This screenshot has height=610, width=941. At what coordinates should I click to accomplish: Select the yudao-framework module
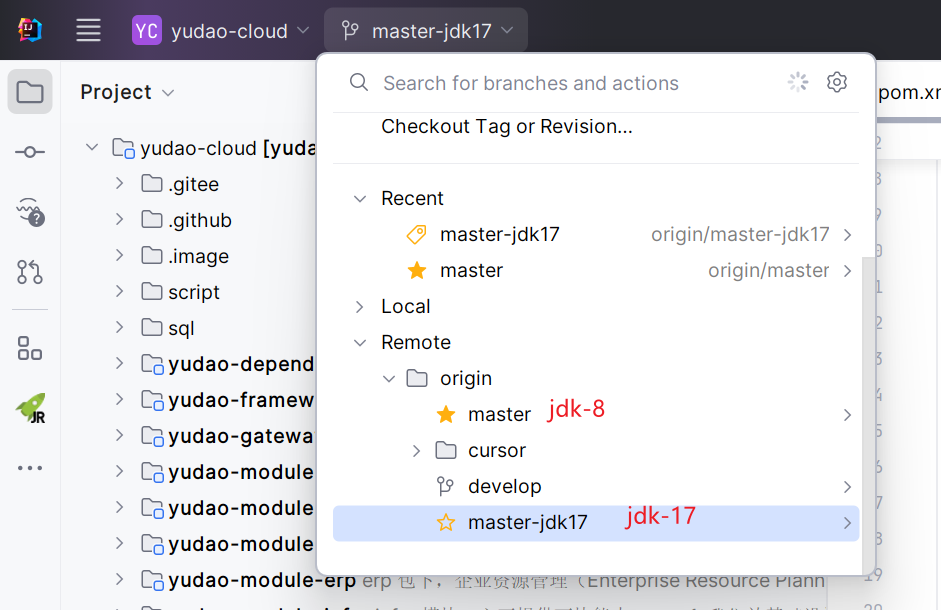(241, 400)
